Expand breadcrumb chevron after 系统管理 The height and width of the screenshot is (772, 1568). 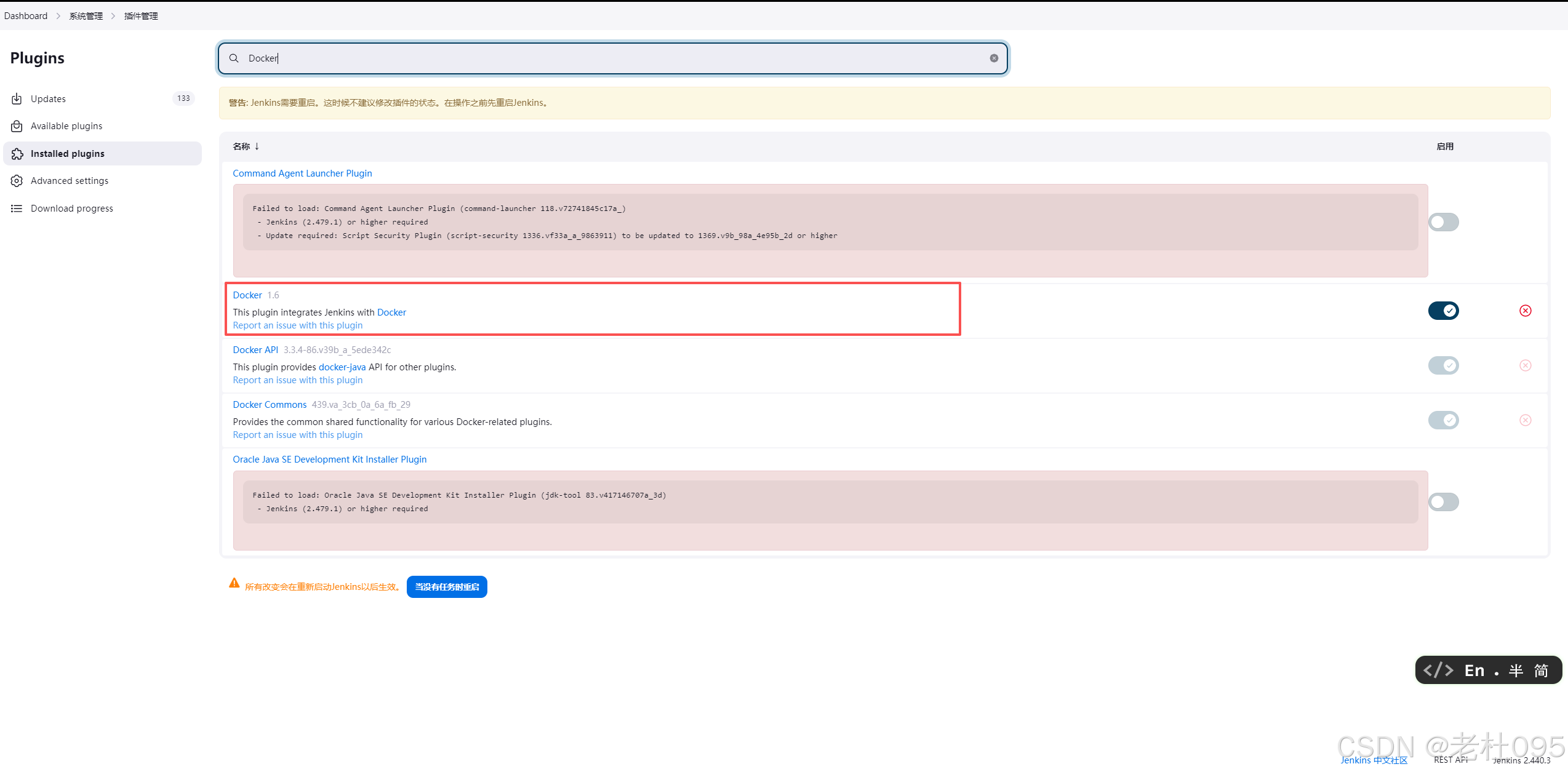113,16
